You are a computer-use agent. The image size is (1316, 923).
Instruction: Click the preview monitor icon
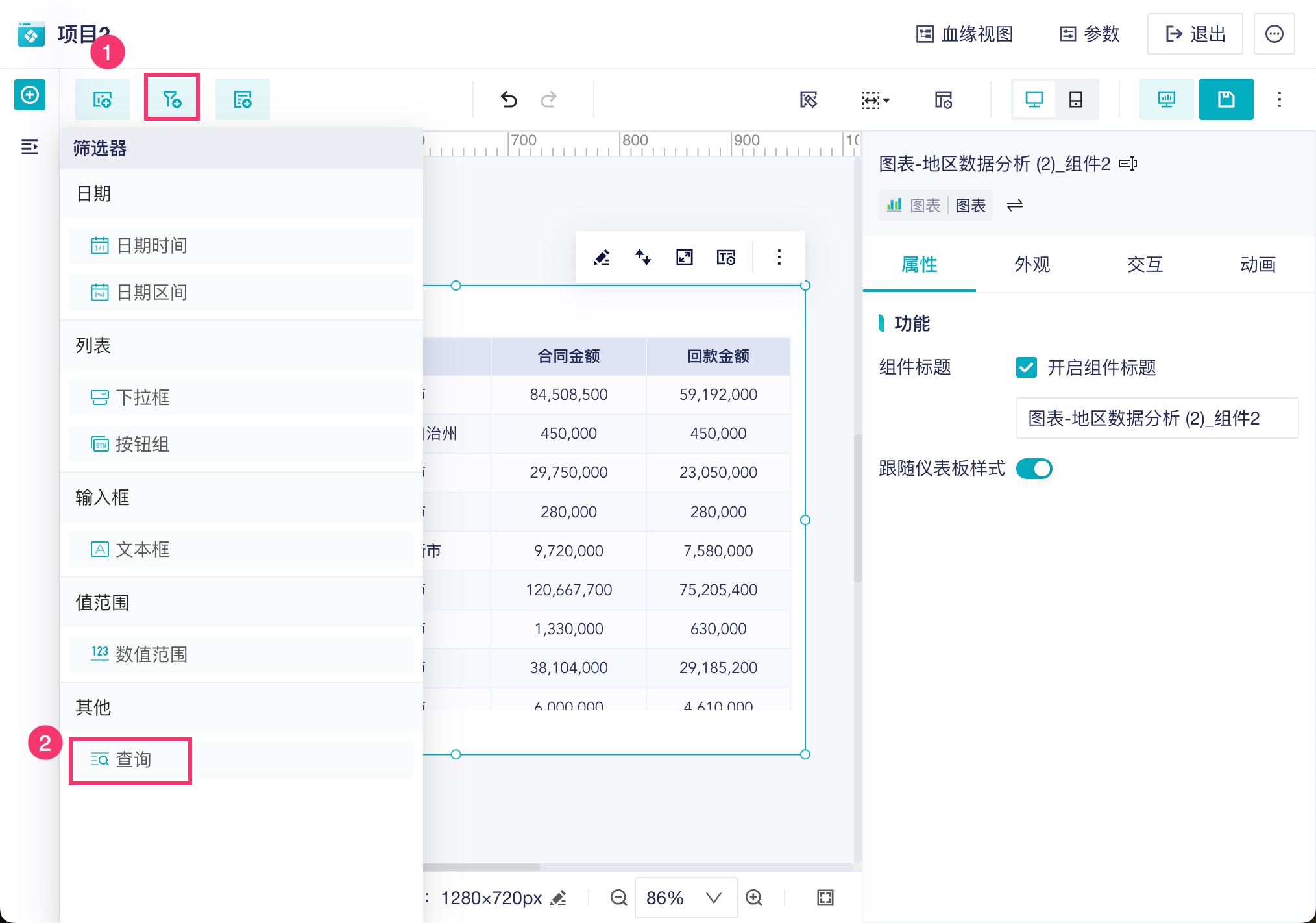point(1166,99)
